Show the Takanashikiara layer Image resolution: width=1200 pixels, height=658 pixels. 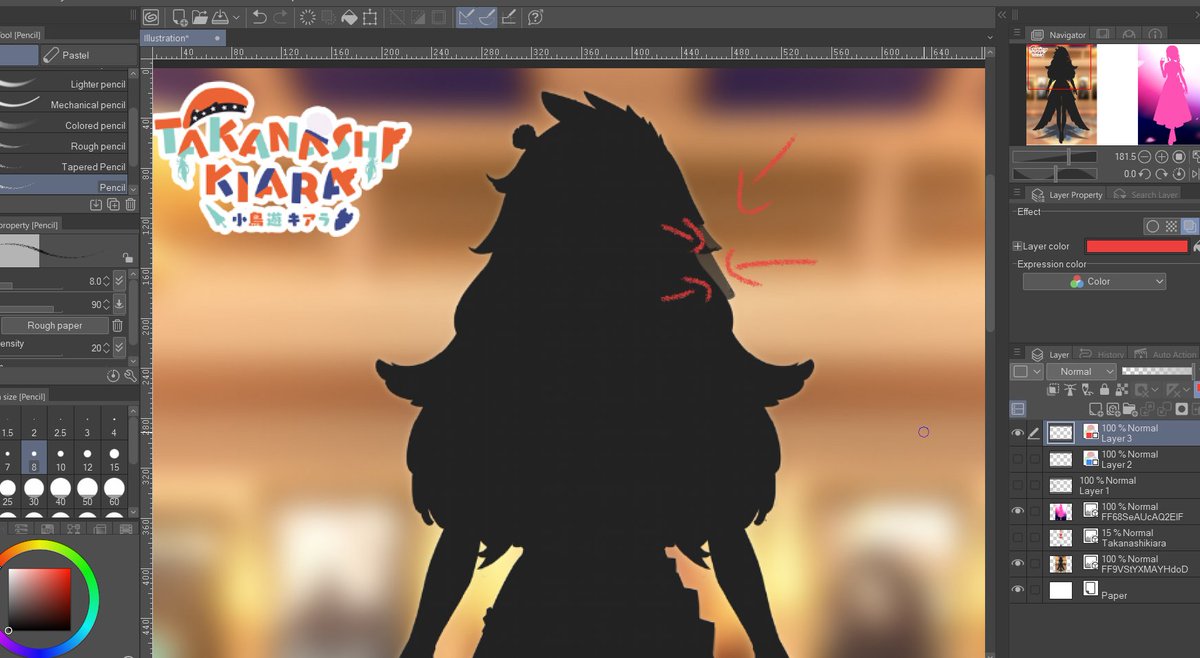1018,537
